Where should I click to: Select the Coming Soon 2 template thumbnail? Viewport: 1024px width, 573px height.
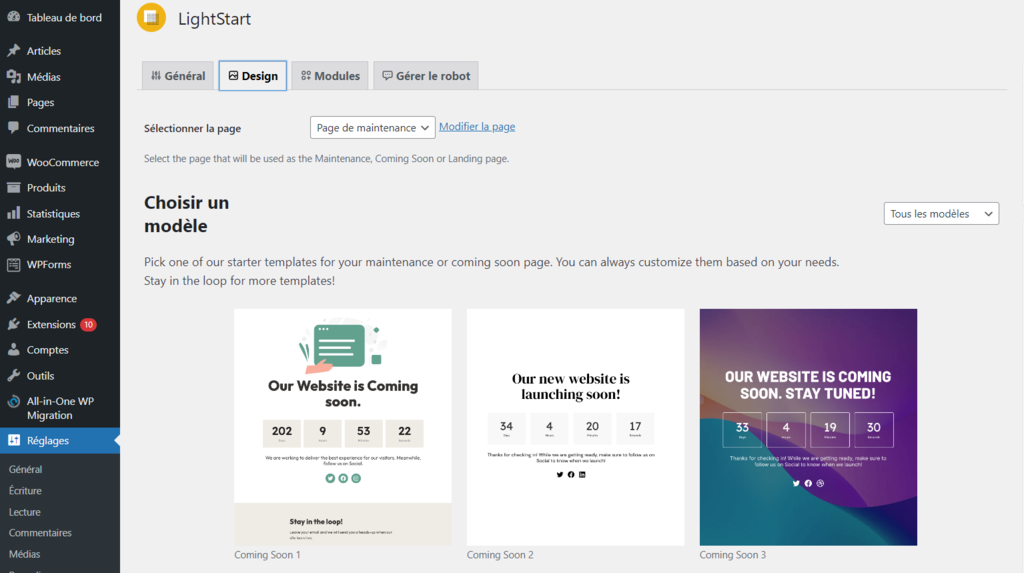tap(575, 427)
